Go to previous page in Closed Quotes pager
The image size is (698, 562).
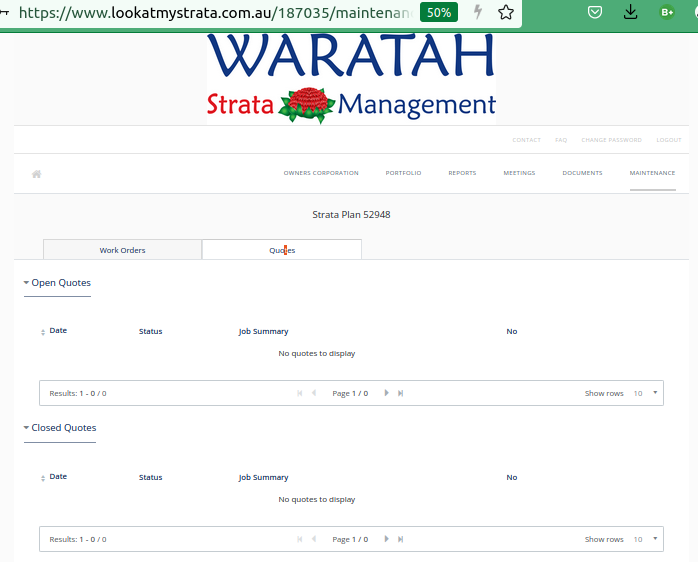[314, 539]
